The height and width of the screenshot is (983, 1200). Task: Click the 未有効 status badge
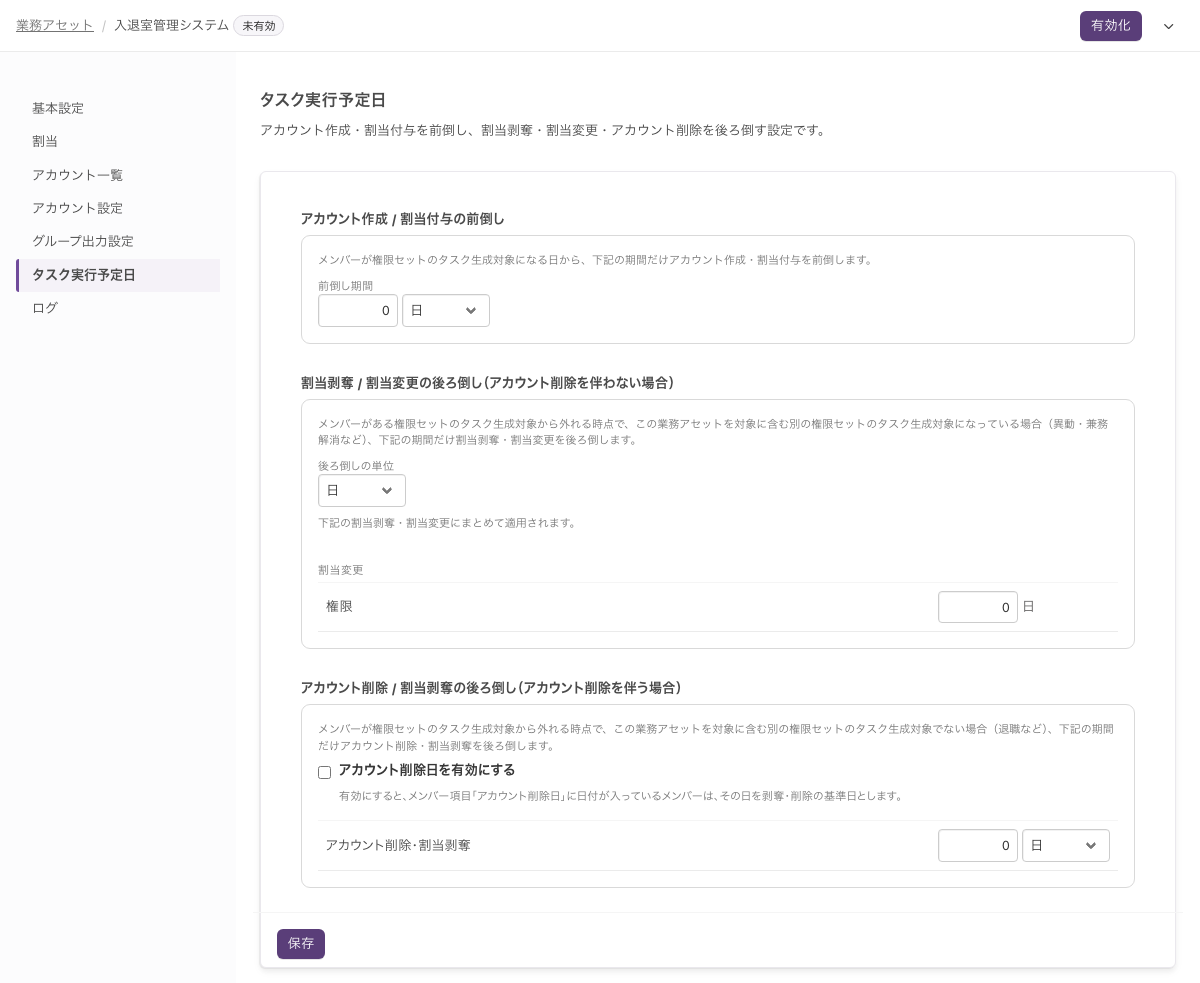(x=259, y=26)
